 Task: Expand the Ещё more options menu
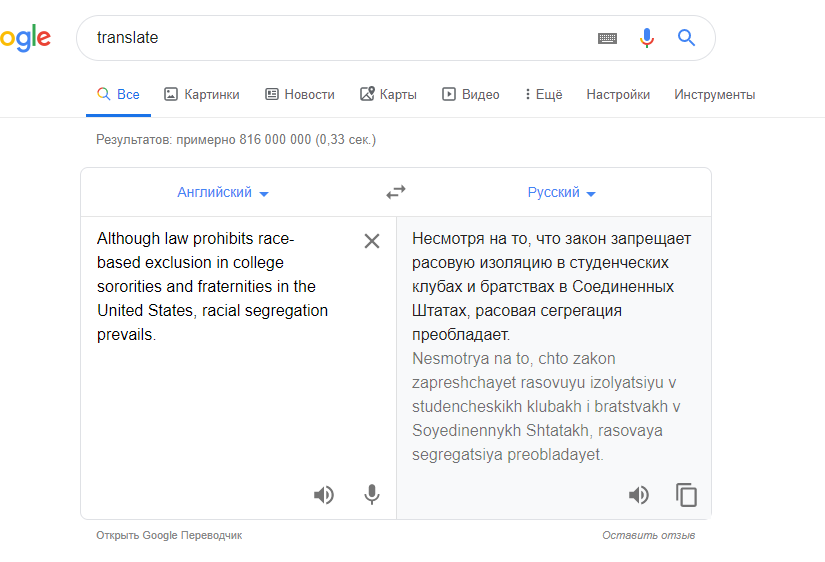543,95
